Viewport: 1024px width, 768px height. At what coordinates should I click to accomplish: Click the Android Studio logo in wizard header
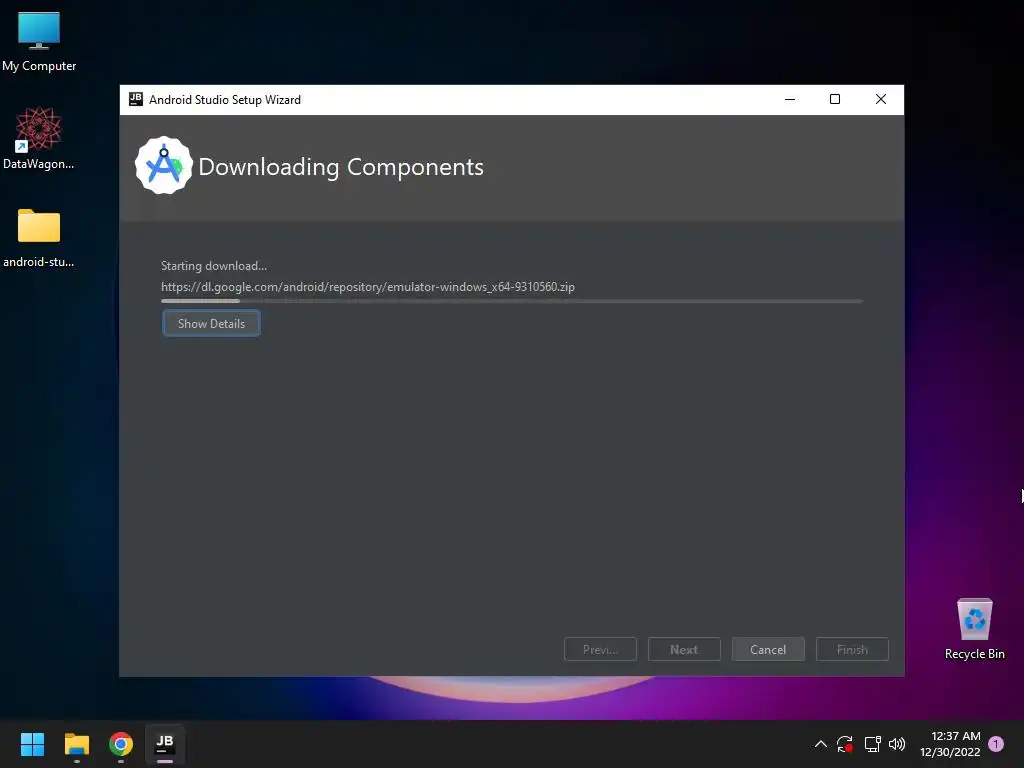(x=164, y=165)
